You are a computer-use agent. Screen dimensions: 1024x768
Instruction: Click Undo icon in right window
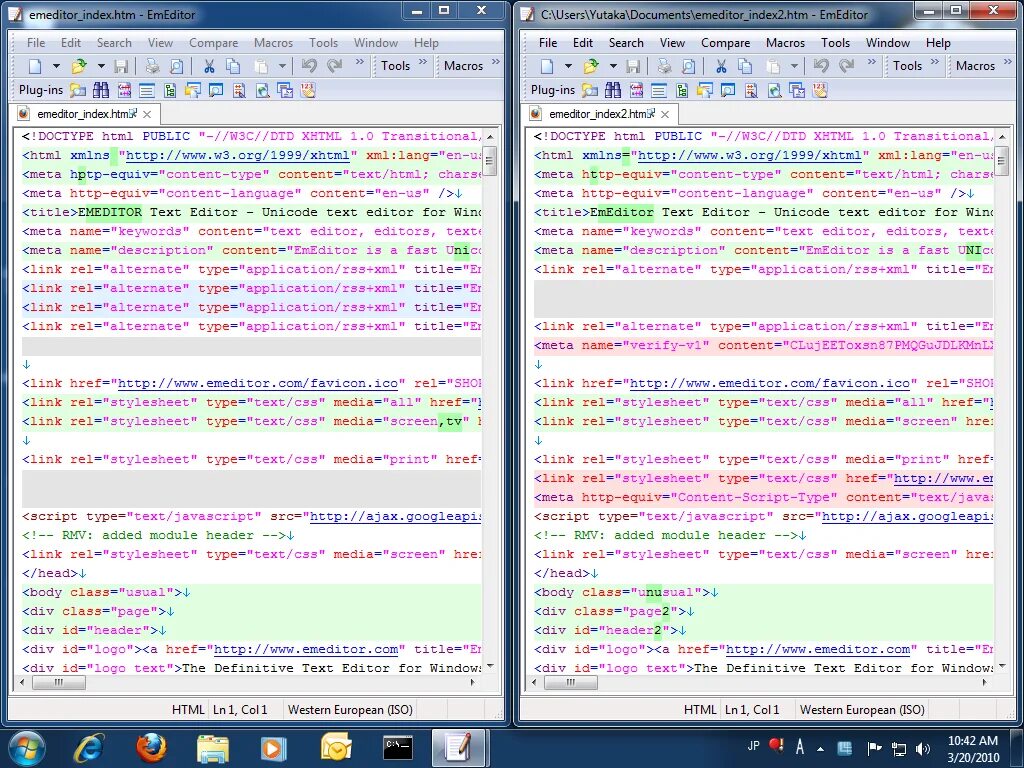coord(822,65)
